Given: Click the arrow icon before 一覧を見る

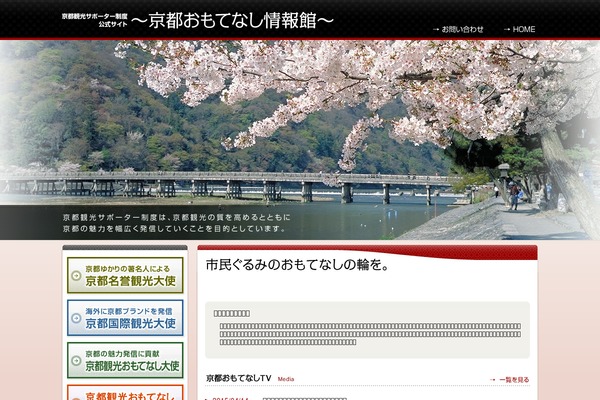Looking at the screenshot, I should click(x=492, y=380).
